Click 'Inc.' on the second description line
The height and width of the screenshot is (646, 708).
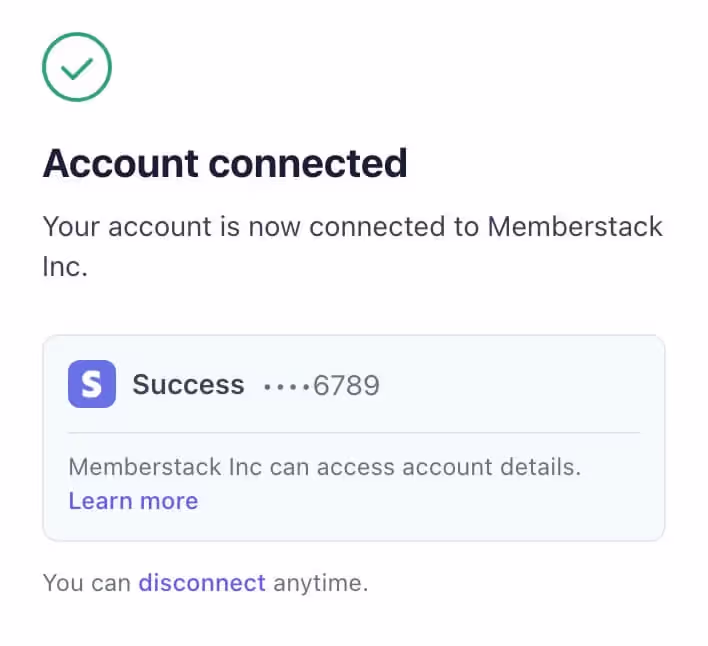point(65,268)
